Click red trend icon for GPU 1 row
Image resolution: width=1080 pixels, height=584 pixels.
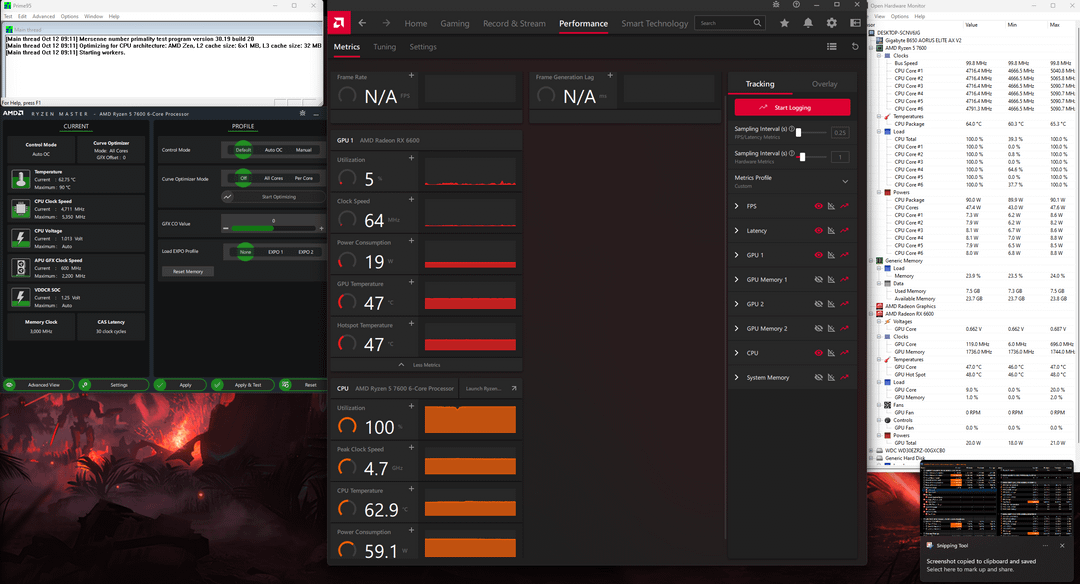844,255
